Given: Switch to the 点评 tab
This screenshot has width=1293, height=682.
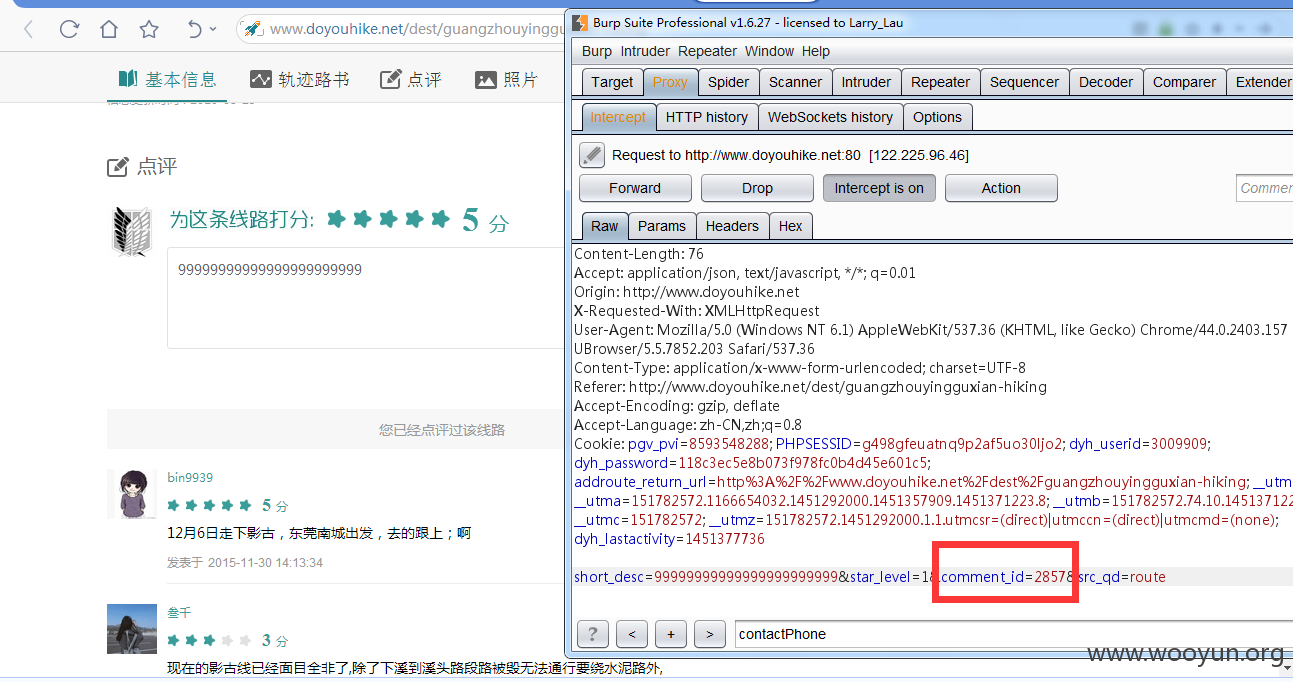Looking at the screenshot, I should [x=411, y=79].
